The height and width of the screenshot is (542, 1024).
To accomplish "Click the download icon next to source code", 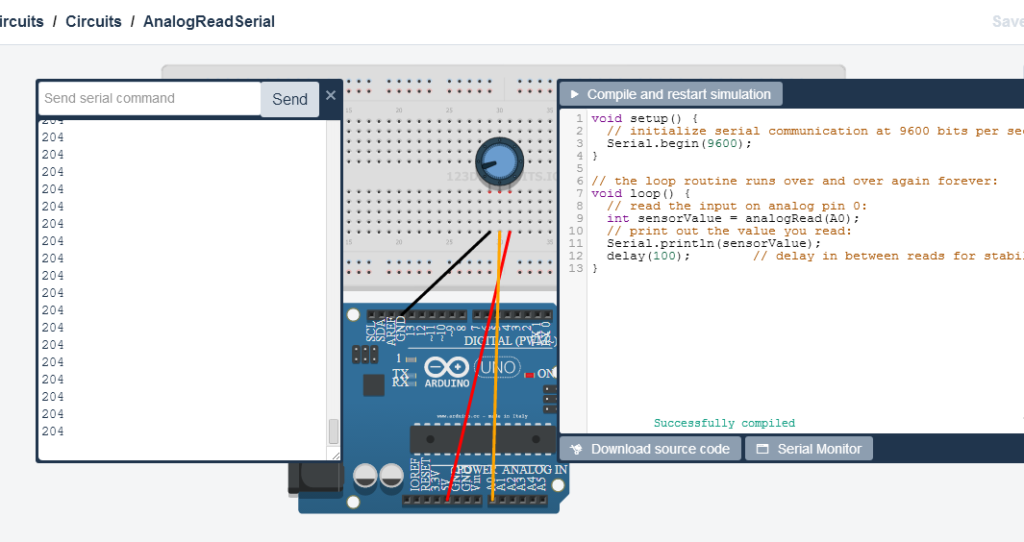I will (x=576, y=449).
